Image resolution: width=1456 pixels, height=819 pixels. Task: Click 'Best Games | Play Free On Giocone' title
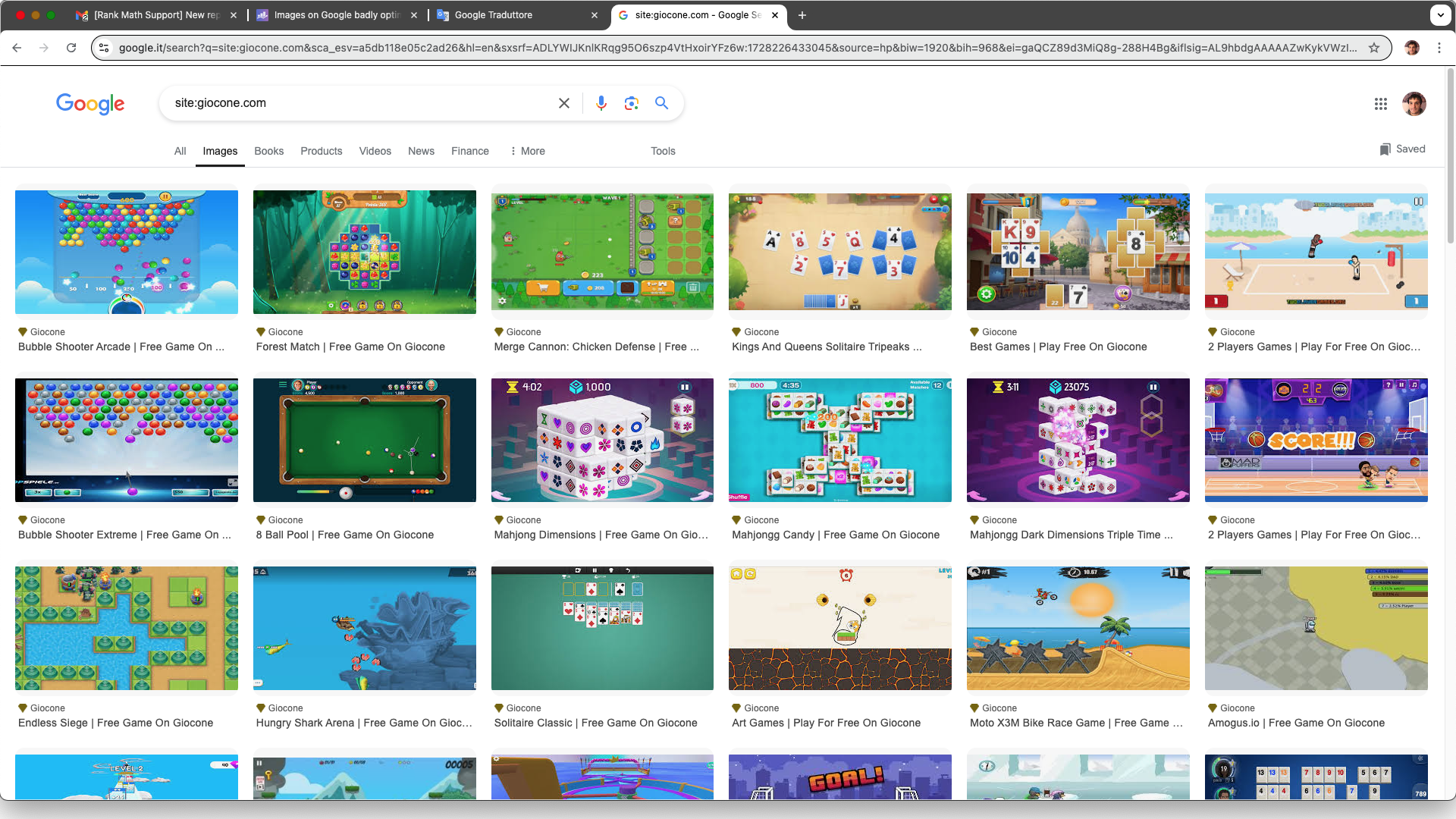pos(1058,347)
